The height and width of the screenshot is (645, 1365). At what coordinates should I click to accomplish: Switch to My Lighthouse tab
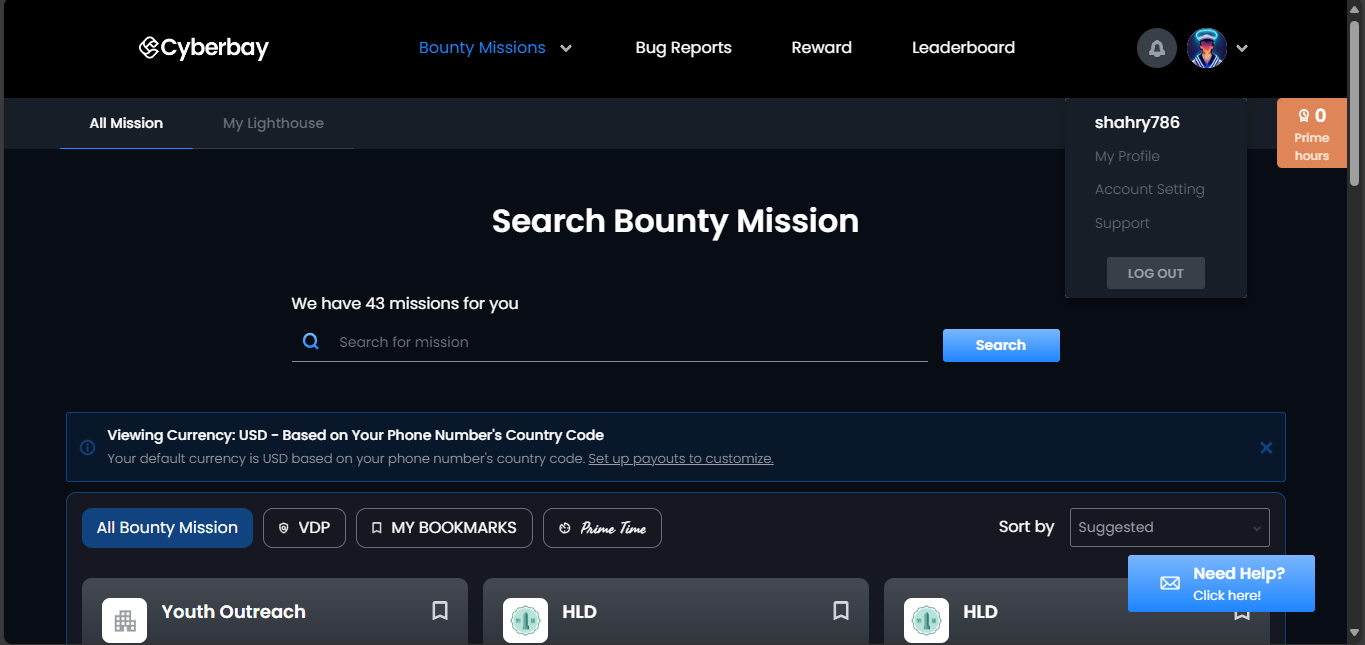(273, 123)
